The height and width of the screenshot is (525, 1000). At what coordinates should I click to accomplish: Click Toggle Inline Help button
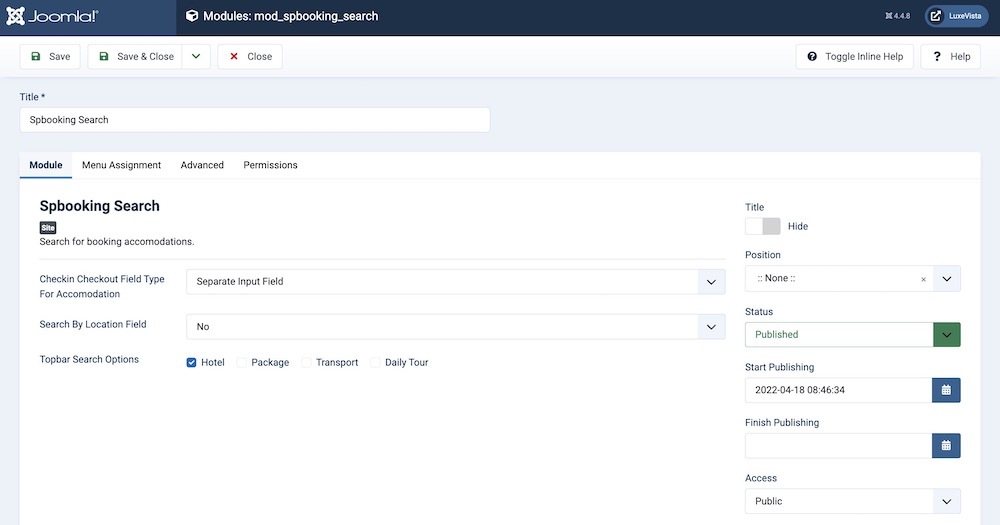point(855,57)
